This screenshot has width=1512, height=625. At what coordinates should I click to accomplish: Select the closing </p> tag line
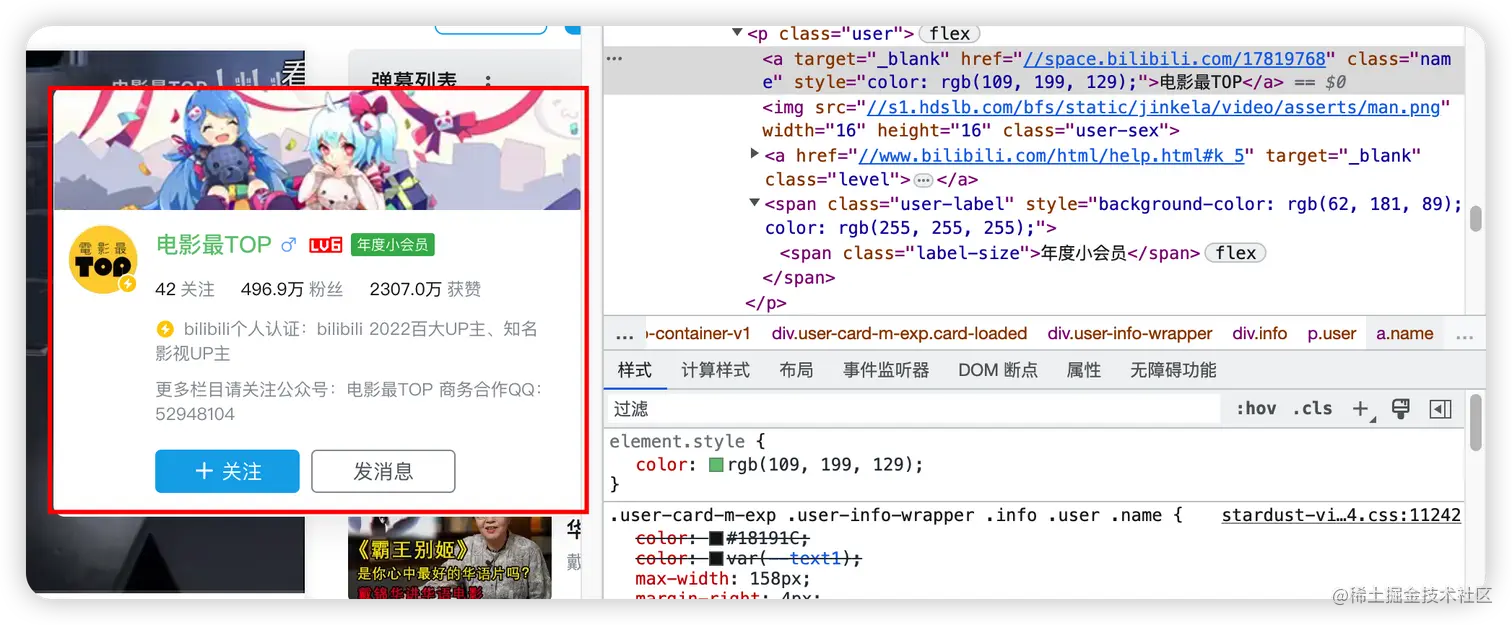click(x=765, y=302)
